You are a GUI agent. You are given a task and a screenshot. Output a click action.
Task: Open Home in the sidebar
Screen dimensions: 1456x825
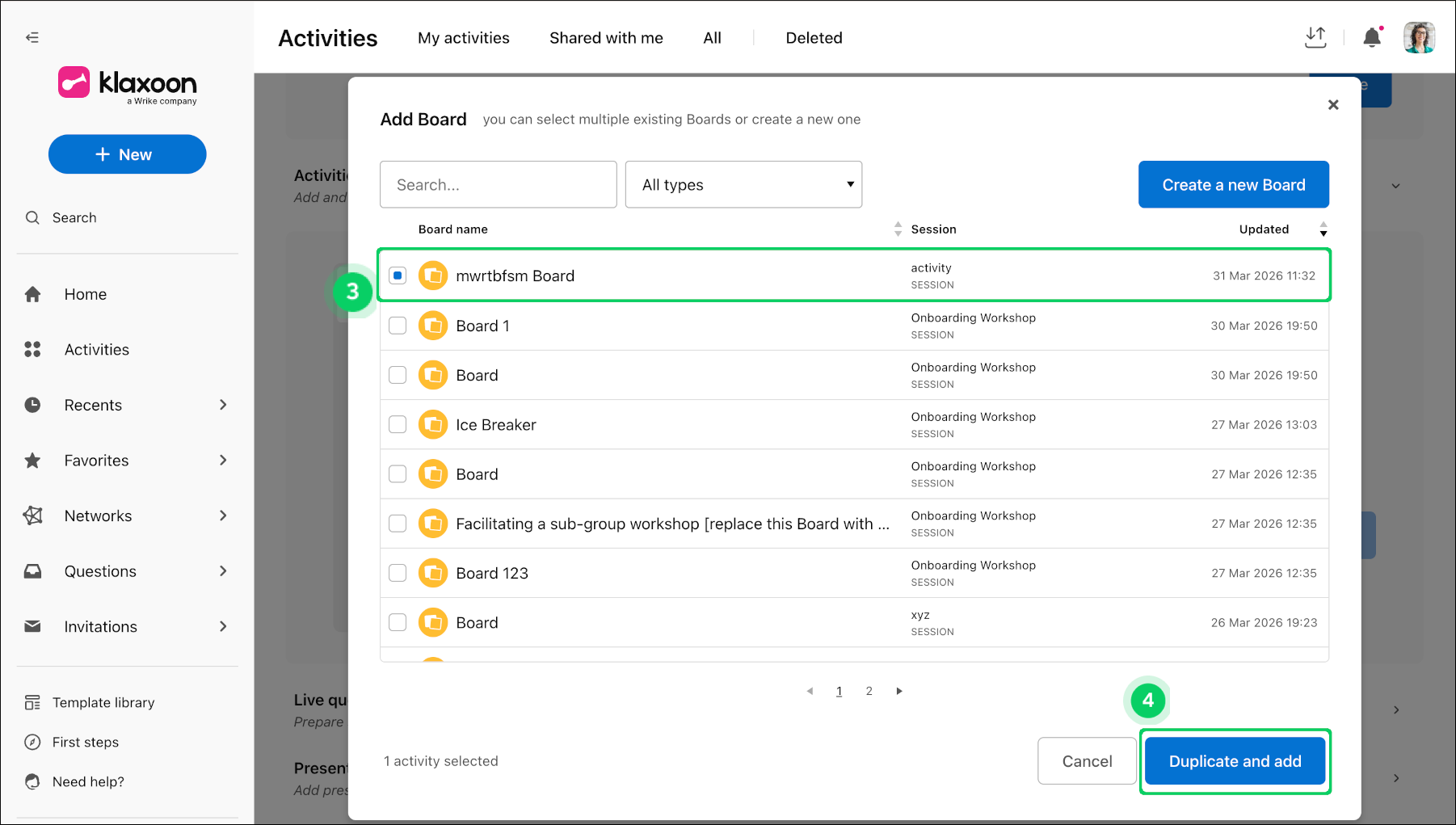(x=86, y=294)
